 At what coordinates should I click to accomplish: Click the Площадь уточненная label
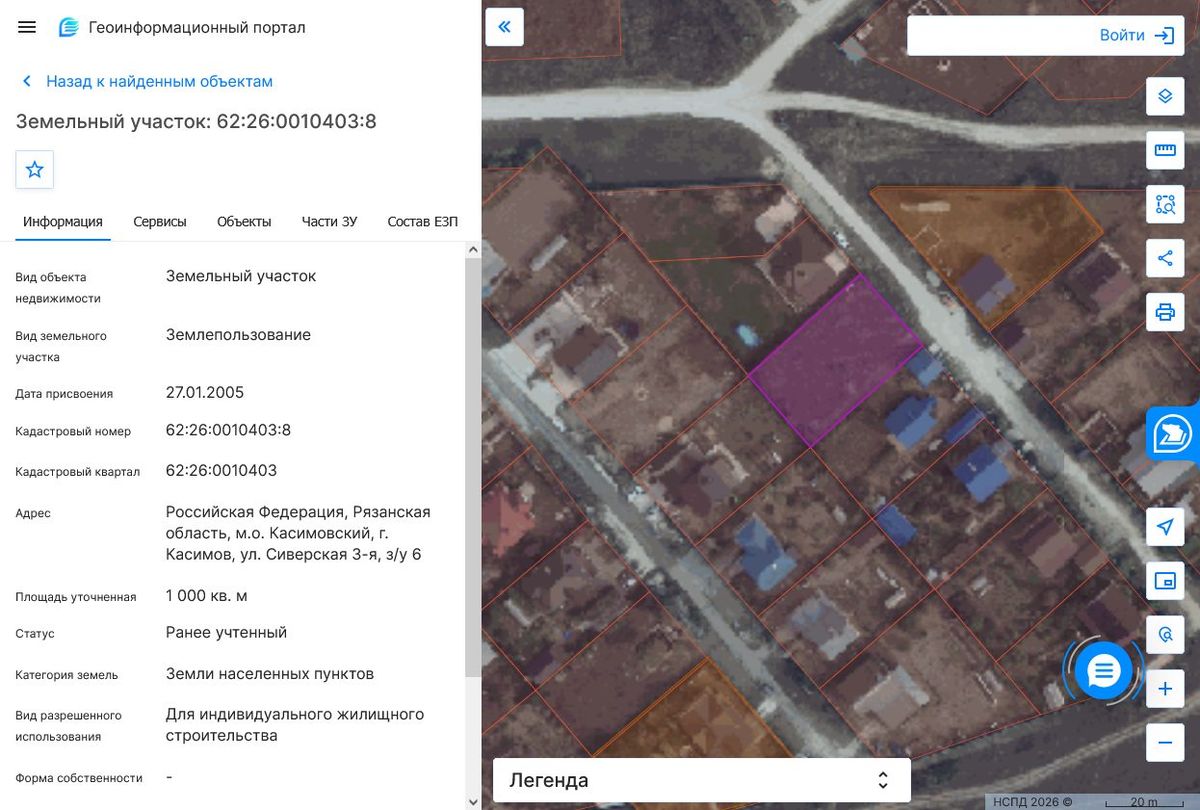tap(76, 597)
